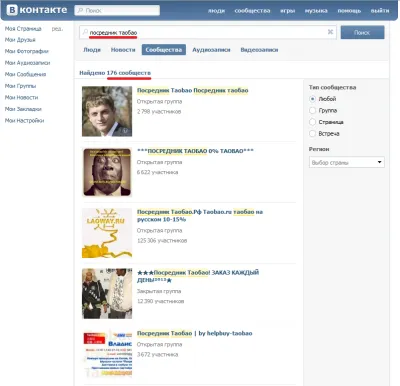
Task: Open Посредник Таобао! ЗАКАЗ КАЖДЫЙ ДЕНЬ link
Action: (x=198, y=276)
